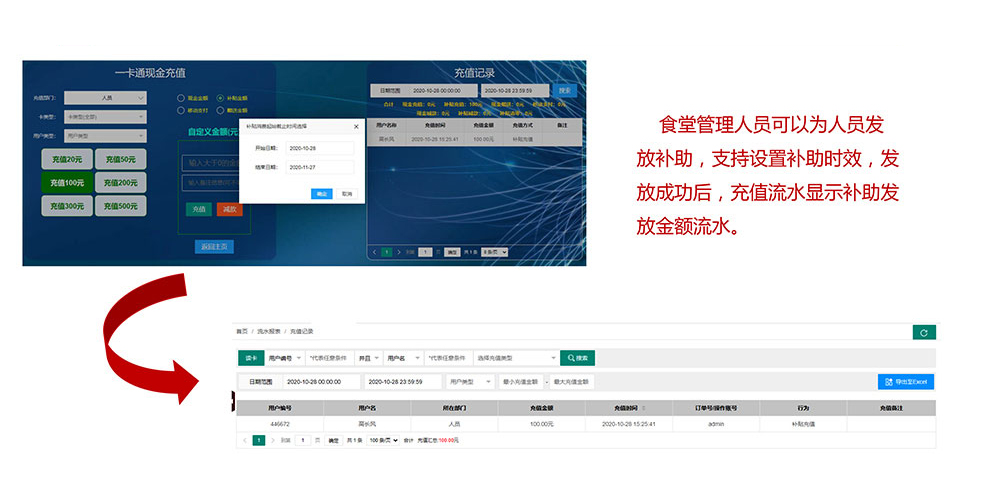Click 首页 in the breadcrumb
This screenshot has width=1000, height=499.
(x=241, y=330)
